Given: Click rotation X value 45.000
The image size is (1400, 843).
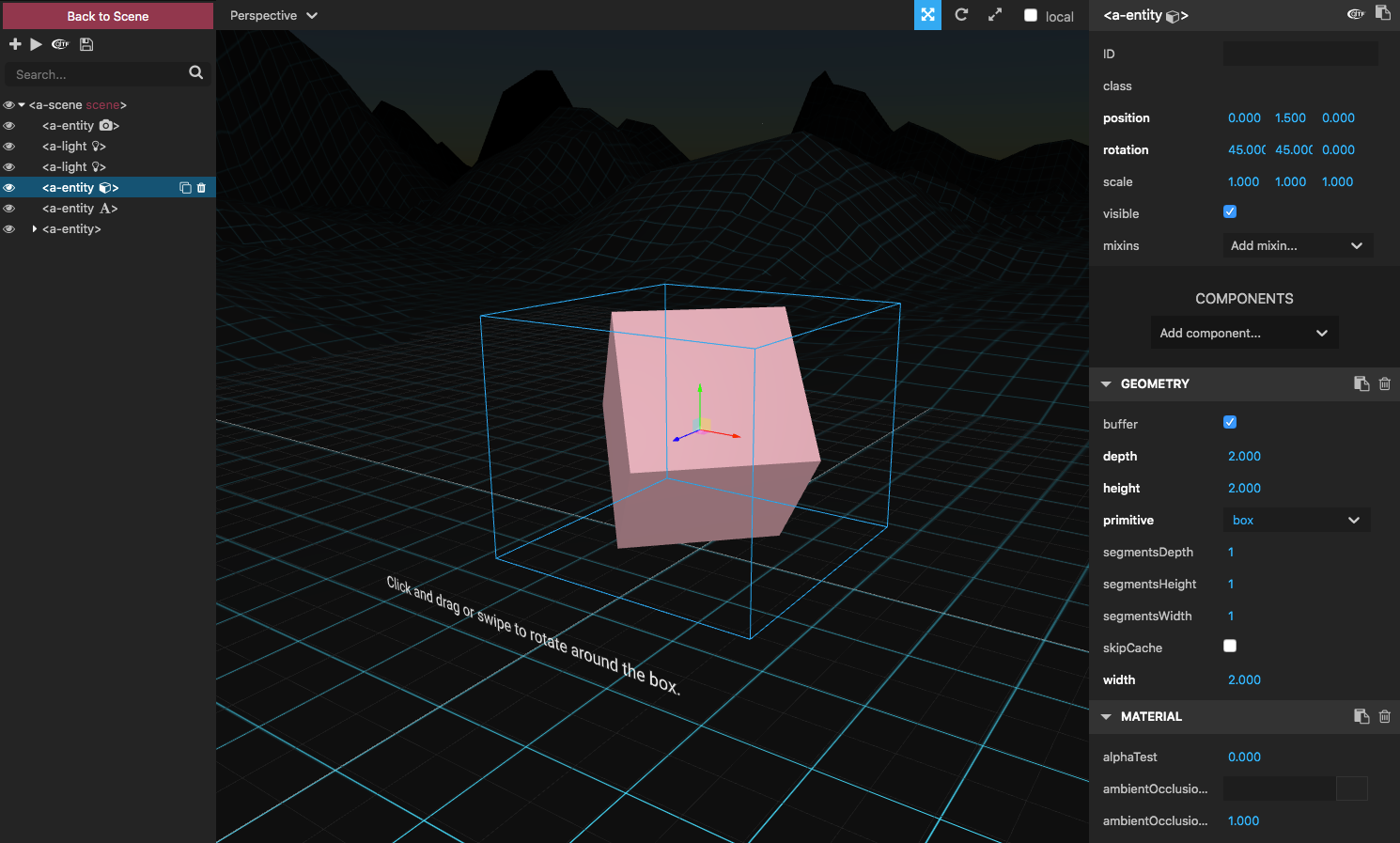Looking at the screenshot, I should point(1246,149).
